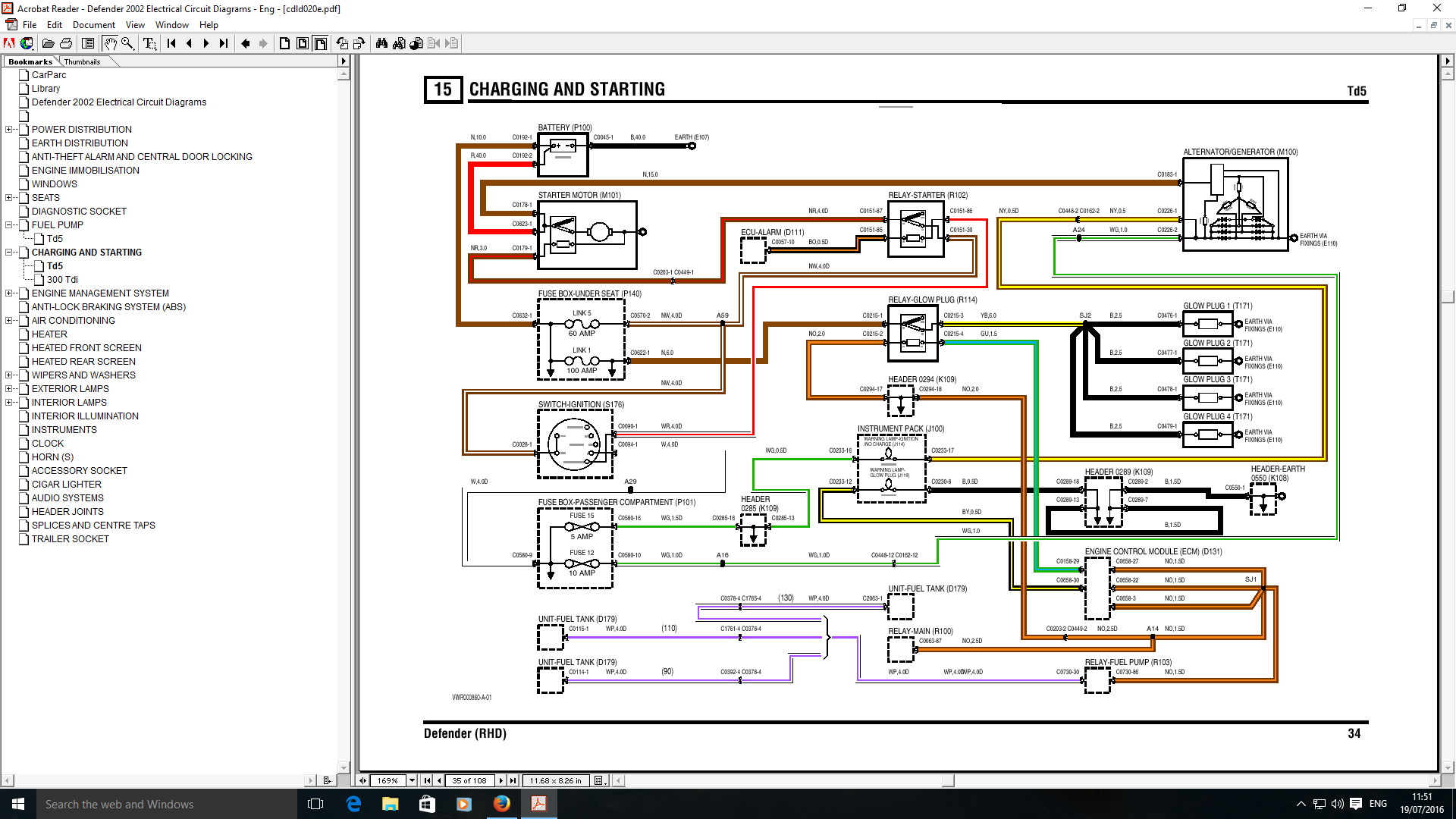1456x819 pixels.
Task: Select the Zoom In magnifier tool
Action: coord(127,43)
